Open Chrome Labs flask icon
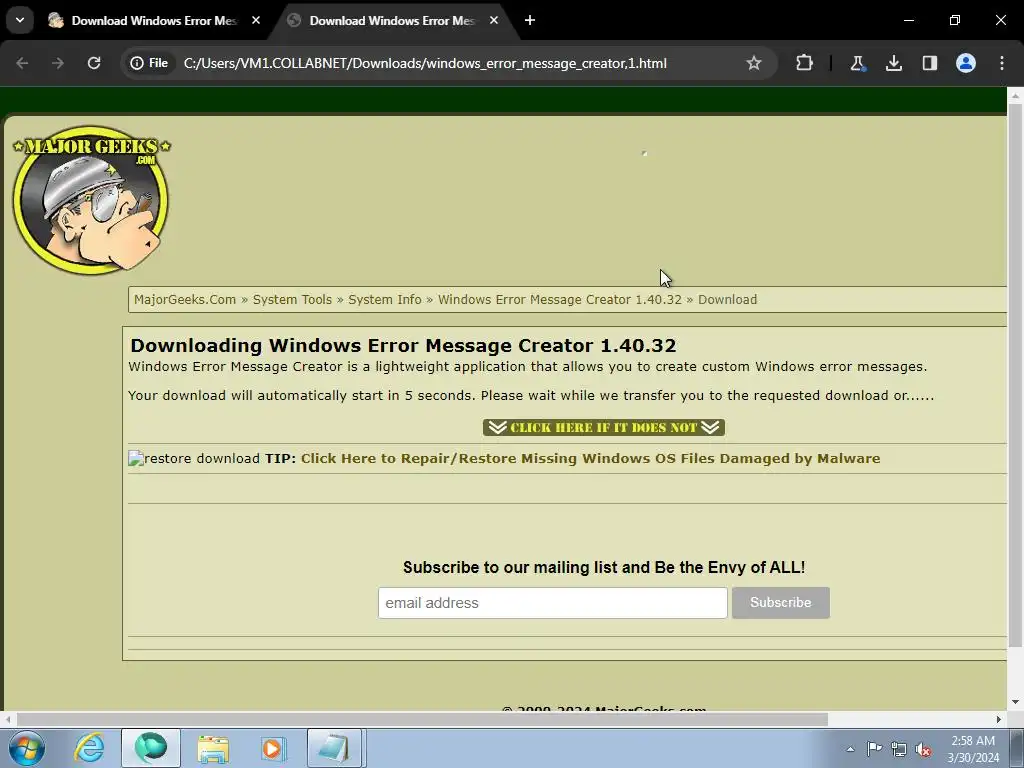The width and height of the screenshot is (1024, 768). [x=857, y=63]
